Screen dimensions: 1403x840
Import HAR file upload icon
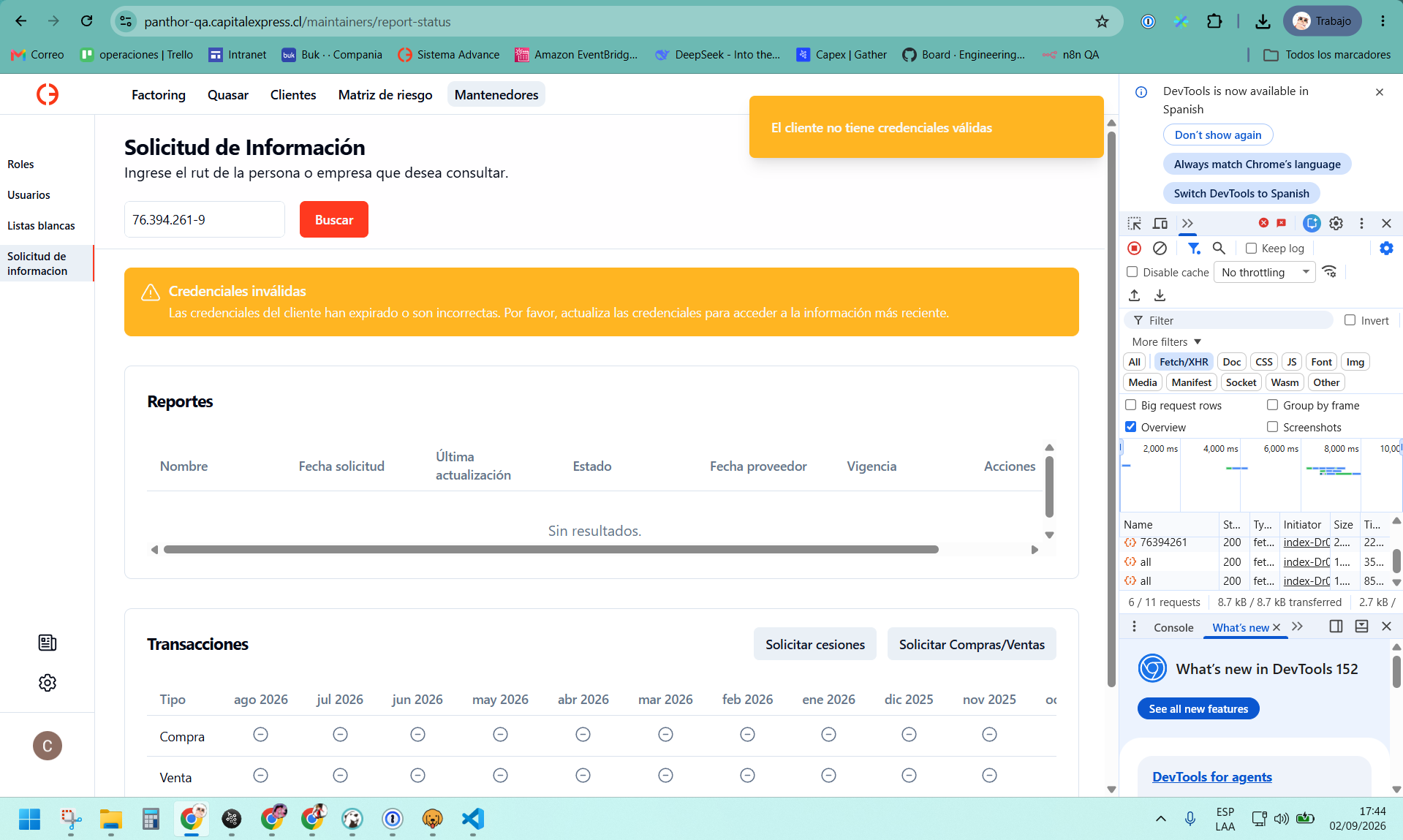click(1135, 295)
